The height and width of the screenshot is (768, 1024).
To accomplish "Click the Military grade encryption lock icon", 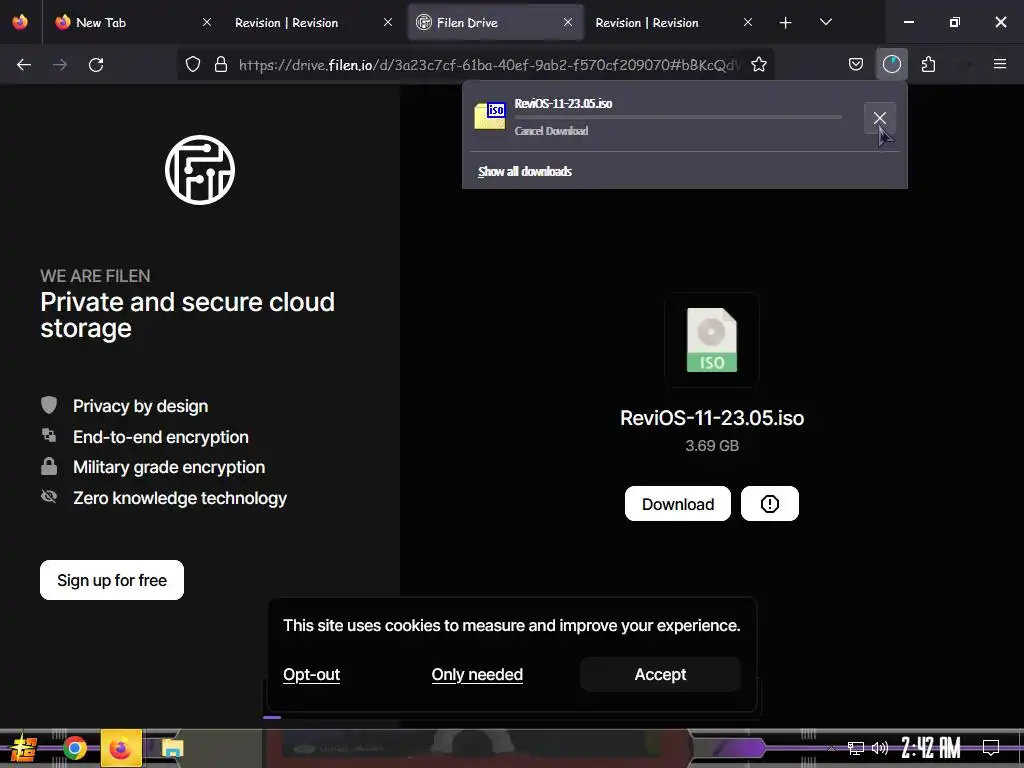I will (x=49, y=466).
